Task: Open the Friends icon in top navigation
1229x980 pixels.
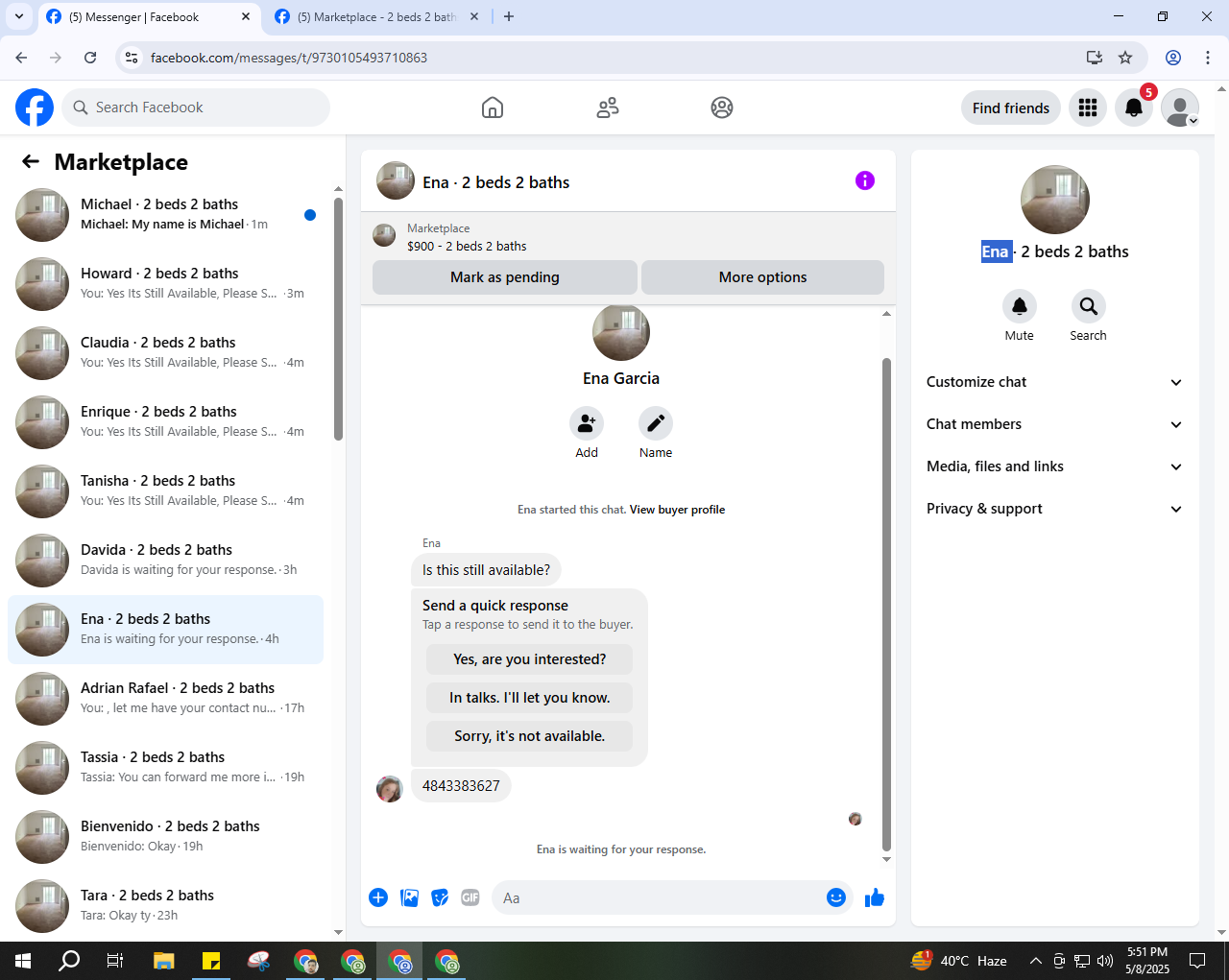Action: [x=608, y=108]
